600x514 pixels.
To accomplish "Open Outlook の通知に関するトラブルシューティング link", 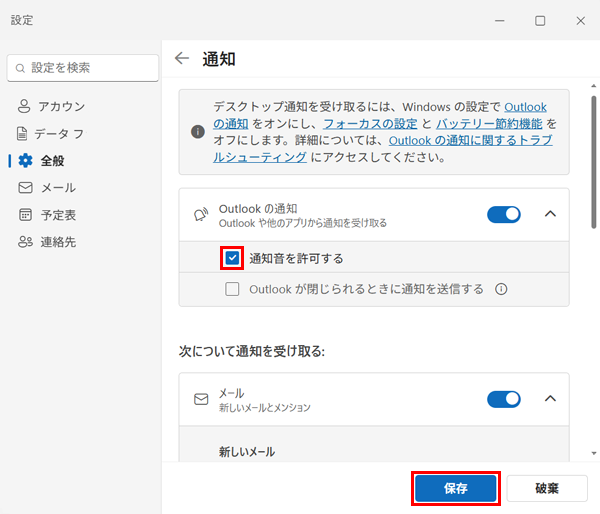I will [x=471, y=140].
